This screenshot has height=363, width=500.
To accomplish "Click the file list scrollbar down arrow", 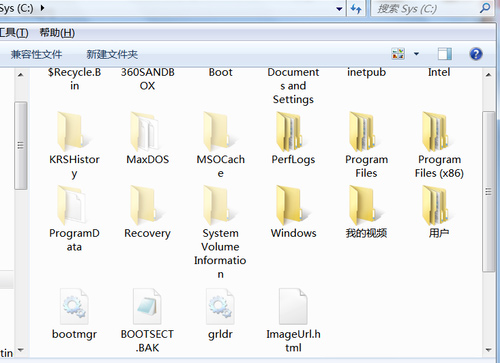I will point(488,350).
